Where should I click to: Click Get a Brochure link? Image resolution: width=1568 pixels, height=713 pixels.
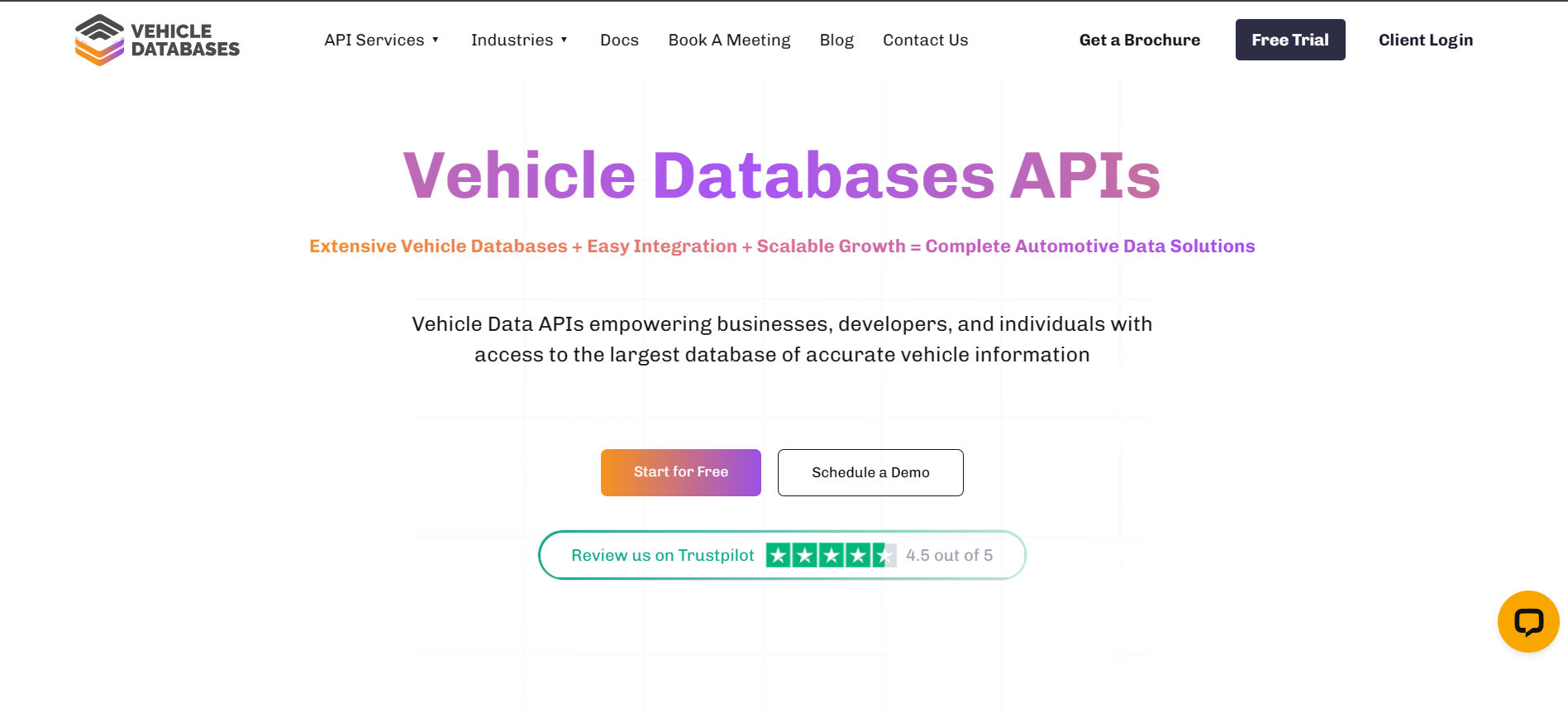[x=1140, y=40]
